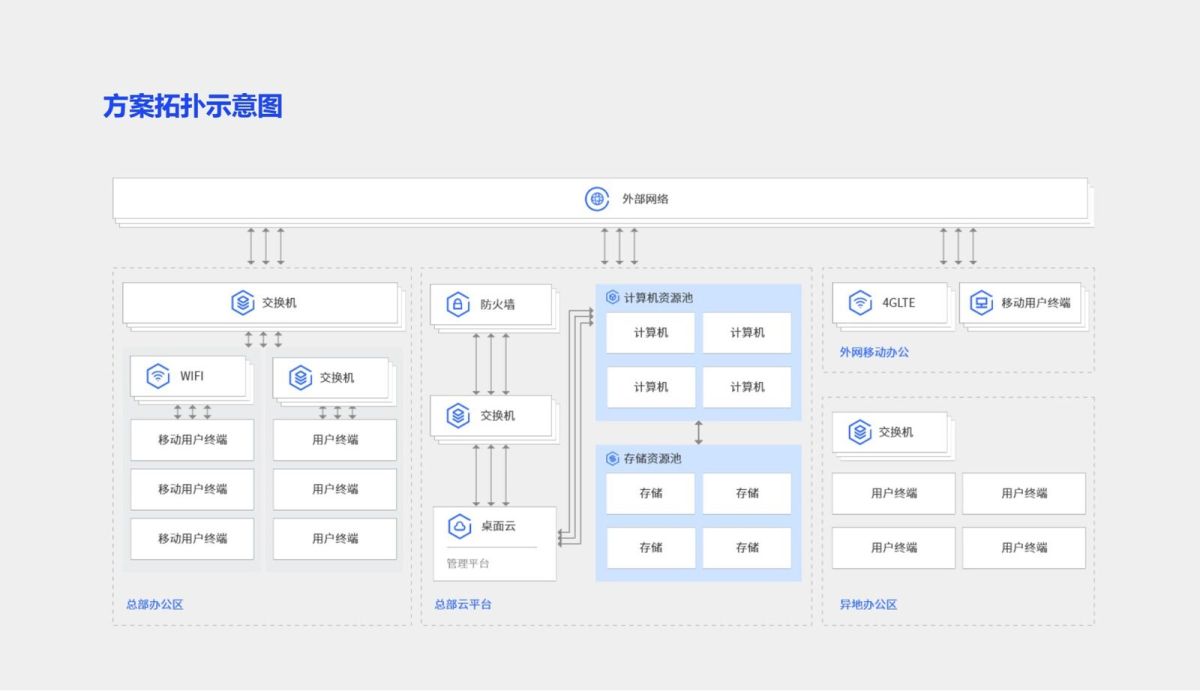Click the first 计算机 box
Screen dimensions: 1200x691
650,332
